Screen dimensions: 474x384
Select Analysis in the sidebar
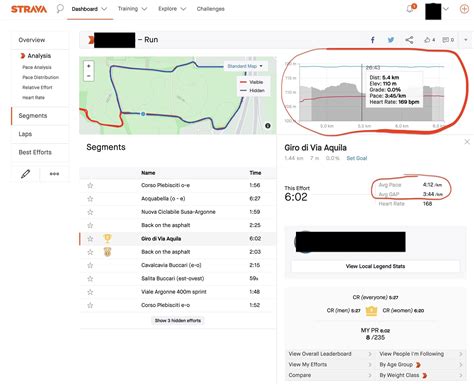point(39,56)
